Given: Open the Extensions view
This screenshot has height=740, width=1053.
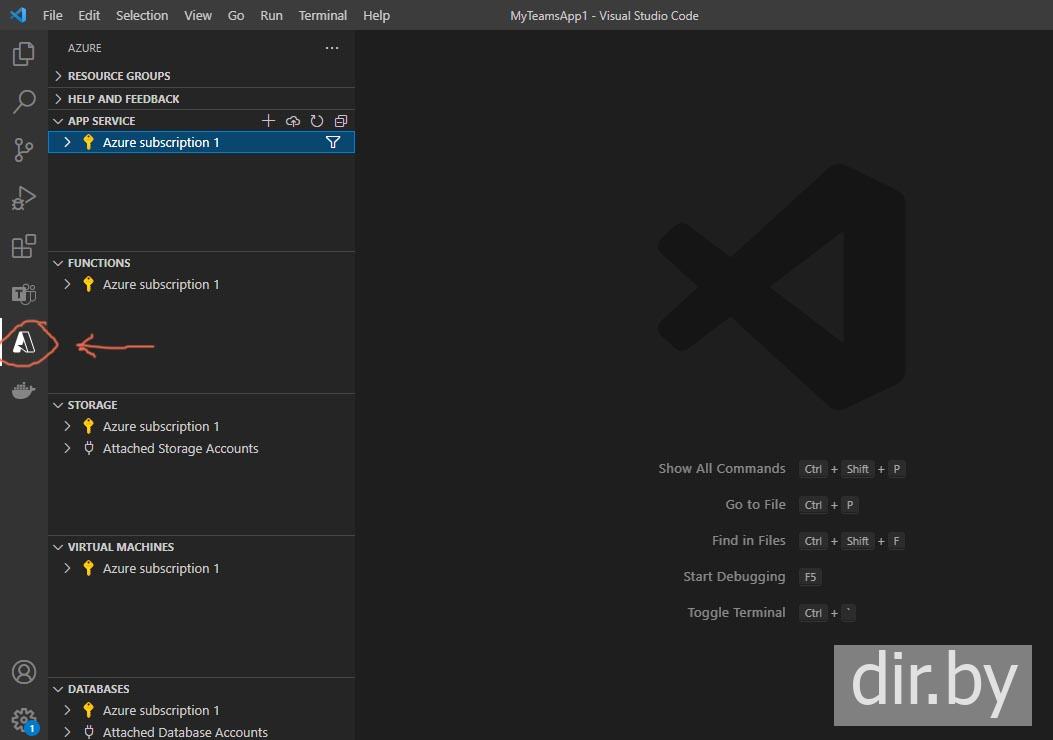Looking at the screenshot, I should click(24, 246).
